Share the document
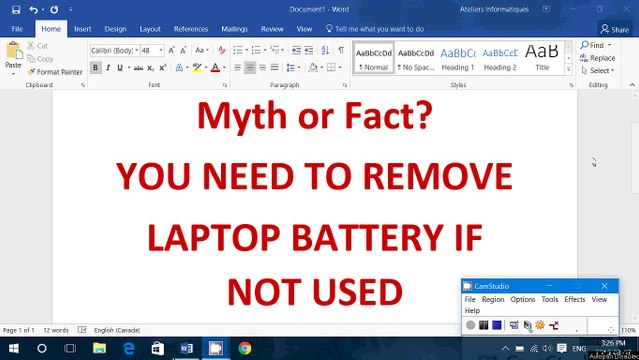The height and width of the screenshot is (360, 639). coord(615,29)
